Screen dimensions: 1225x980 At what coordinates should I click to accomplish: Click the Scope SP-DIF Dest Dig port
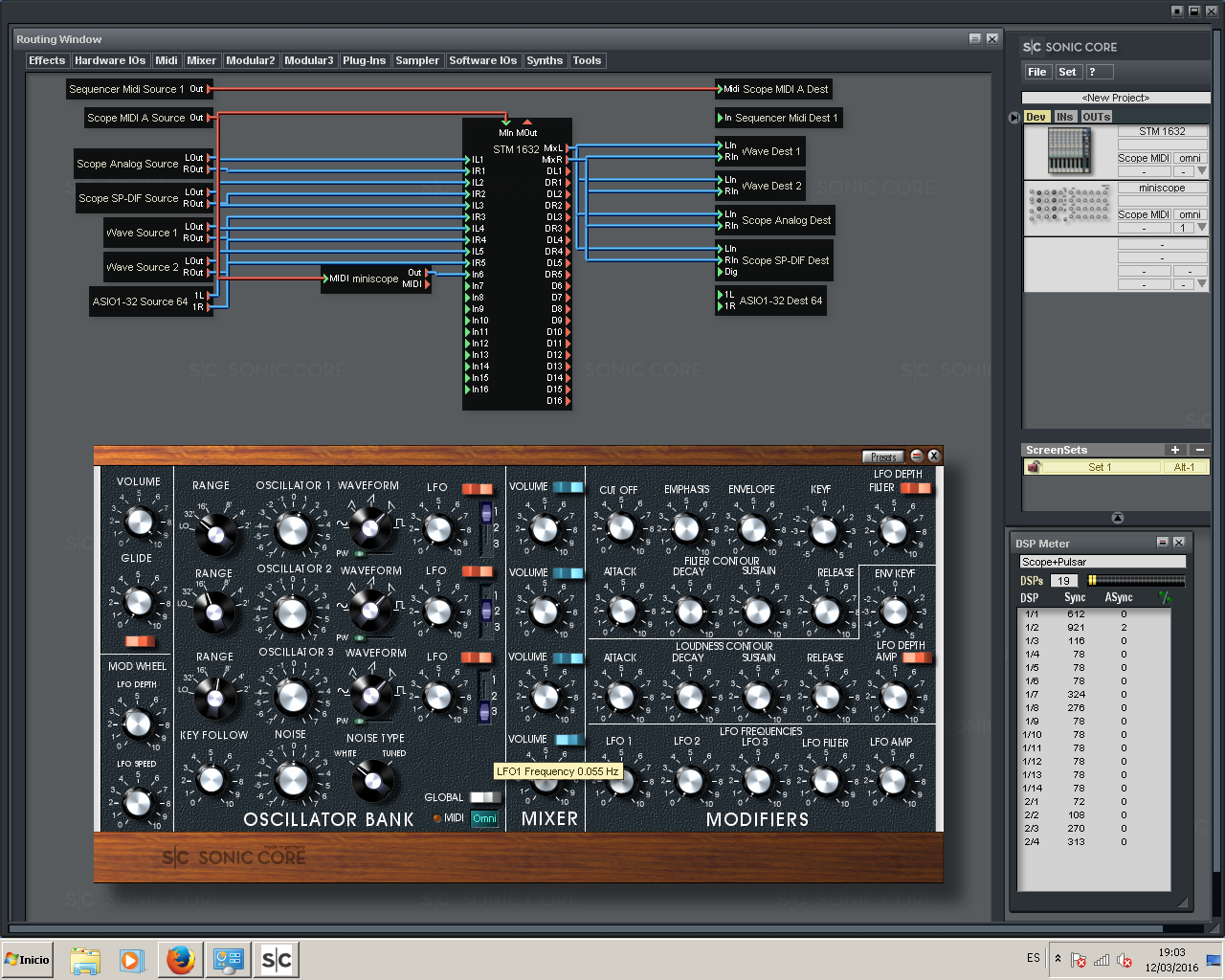(721, 272)
